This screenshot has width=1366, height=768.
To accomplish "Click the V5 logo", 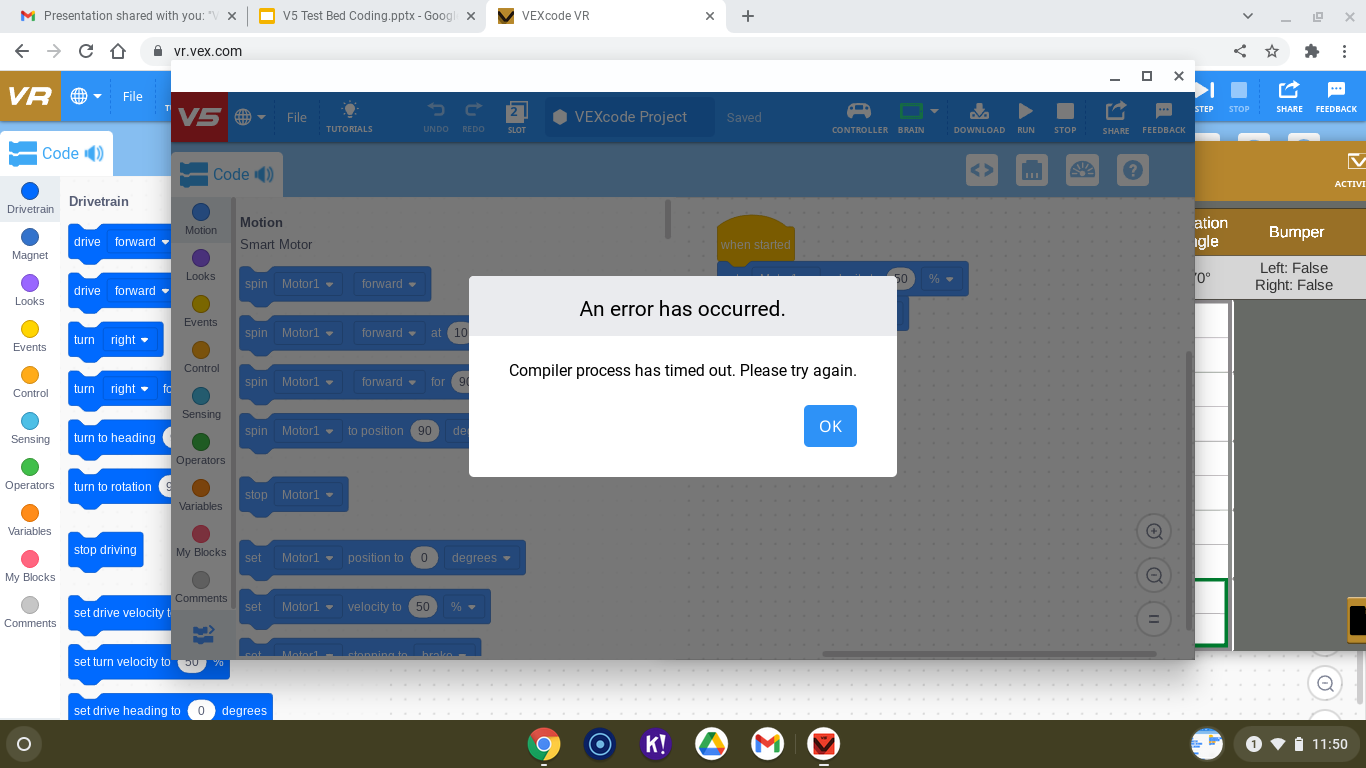I will tap(200, 117).
